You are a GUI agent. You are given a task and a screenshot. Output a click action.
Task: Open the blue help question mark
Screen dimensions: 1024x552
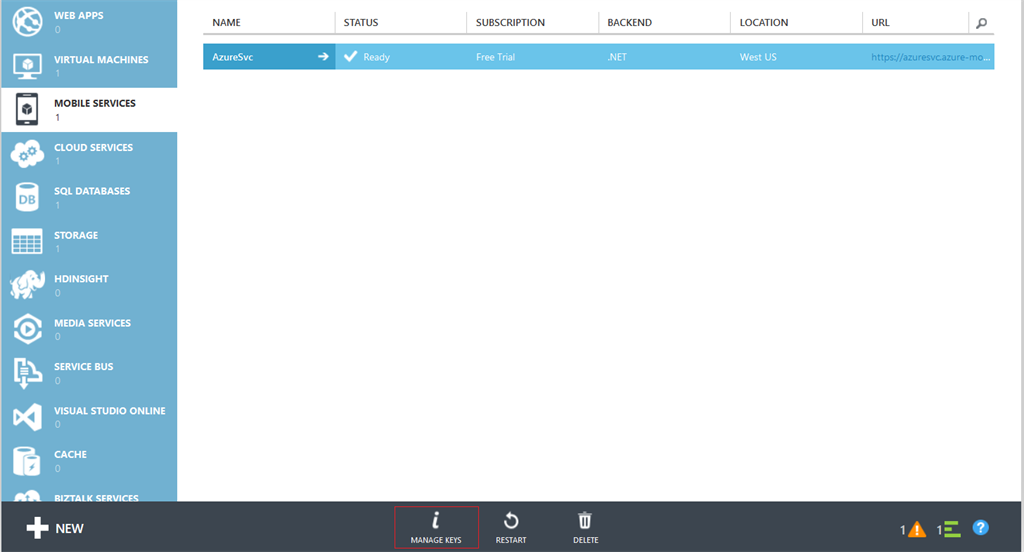click(980, 528)
